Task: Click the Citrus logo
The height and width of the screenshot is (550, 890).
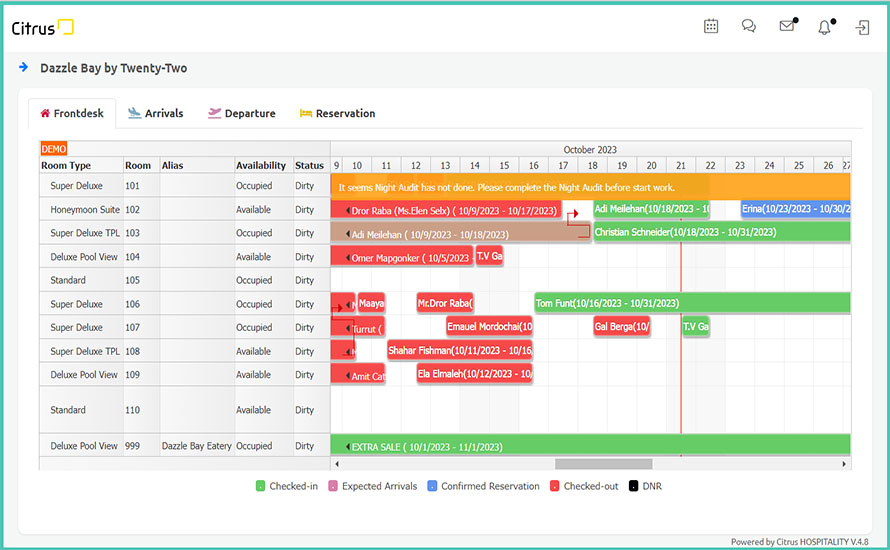Action: click(x=42, y=28)
